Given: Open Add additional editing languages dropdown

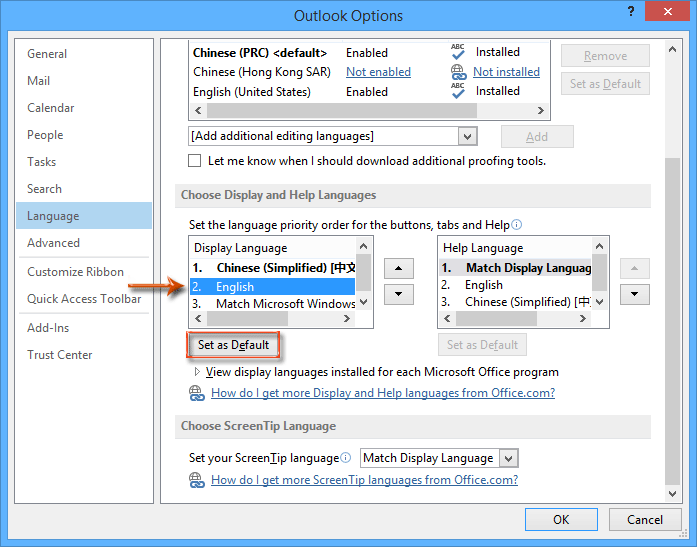Looking at the screenshot, I should [x=467, y=136].
